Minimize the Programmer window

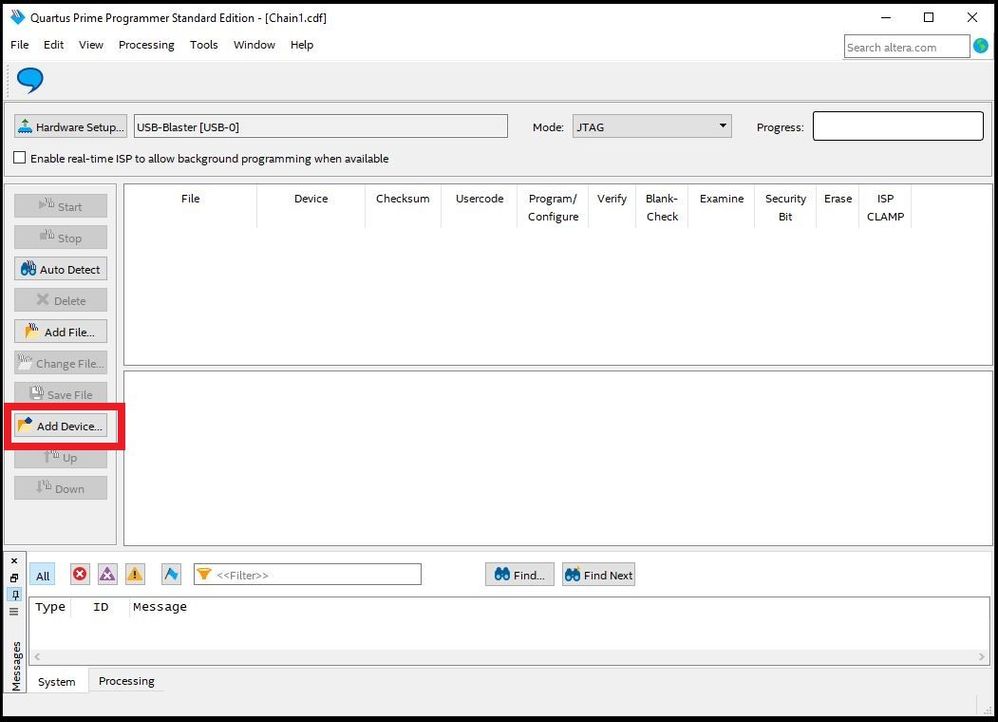885,17
